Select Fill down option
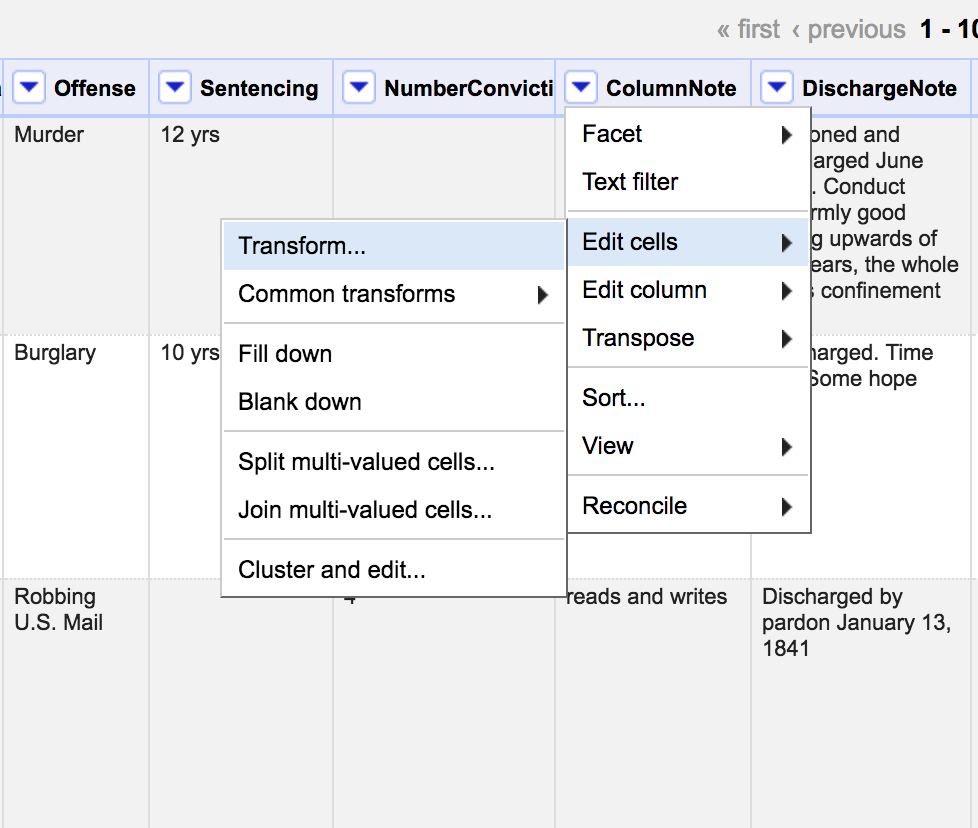 click(x=285, y=354)
